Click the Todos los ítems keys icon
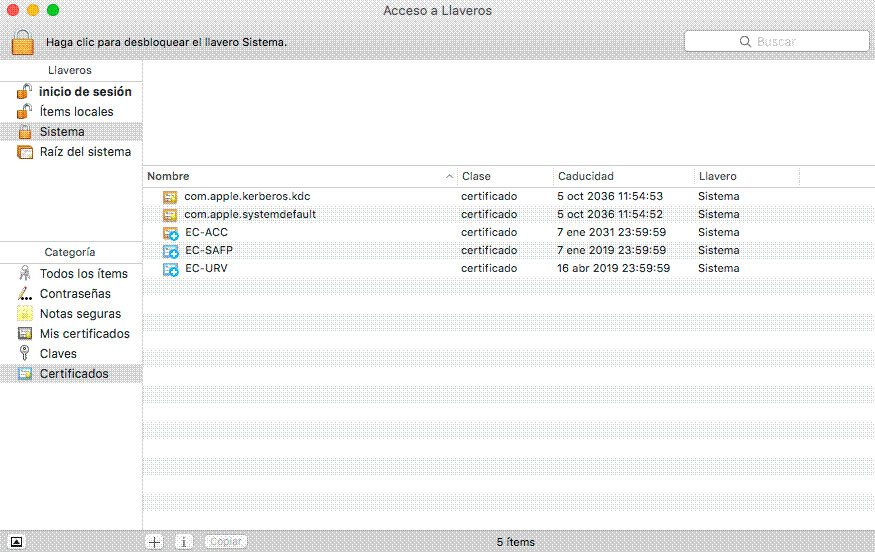875x552 pixels. click(25, 273)
